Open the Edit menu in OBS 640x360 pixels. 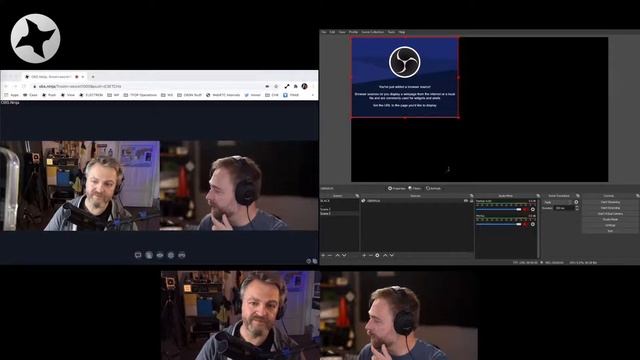click(332, 32)
